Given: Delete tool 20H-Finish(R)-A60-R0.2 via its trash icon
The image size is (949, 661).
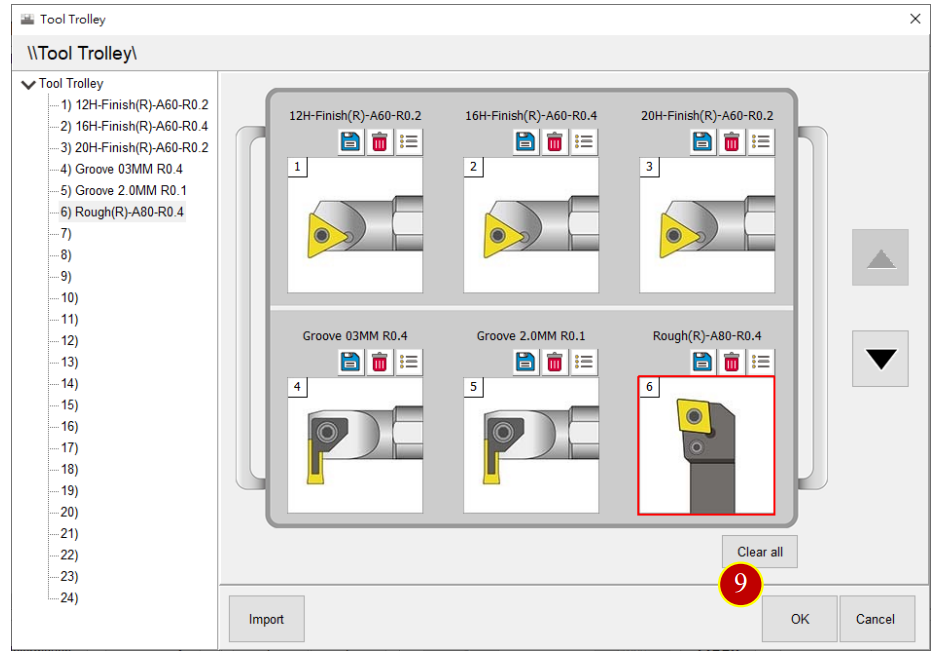Looking at the screenshot, I should 731,142.
